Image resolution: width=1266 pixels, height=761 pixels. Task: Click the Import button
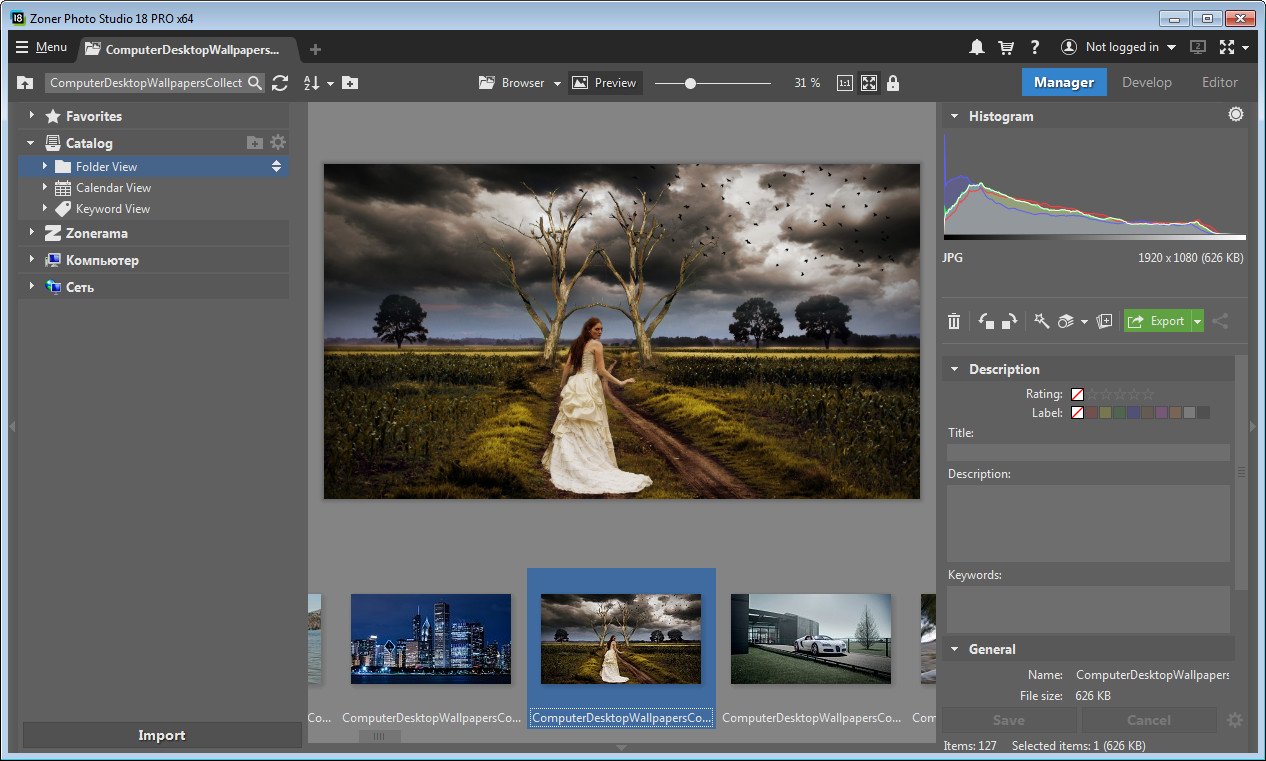tap(162, 735)
